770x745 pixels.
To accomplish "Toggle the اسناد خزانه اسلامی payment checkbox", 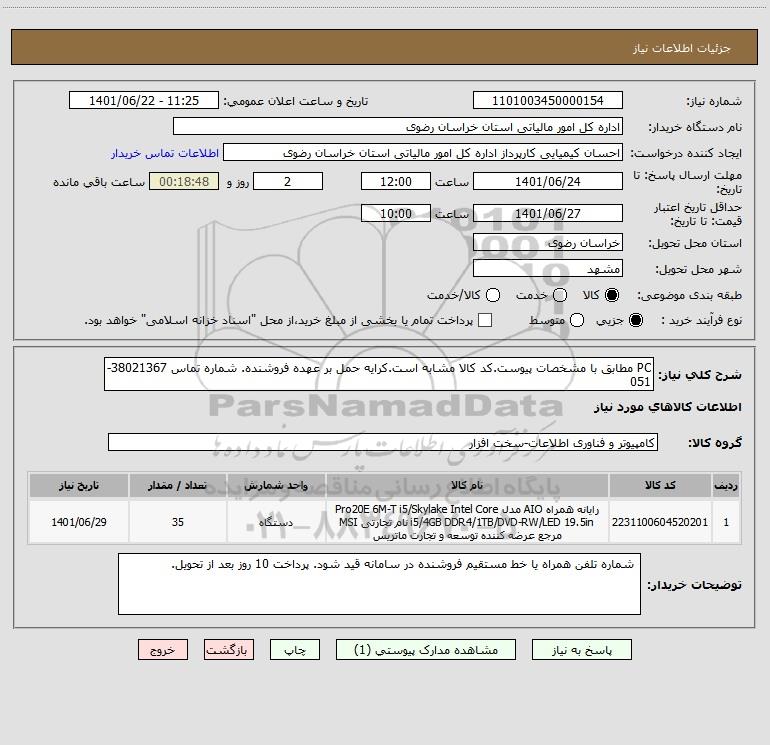I will click(x=485, y=320).
